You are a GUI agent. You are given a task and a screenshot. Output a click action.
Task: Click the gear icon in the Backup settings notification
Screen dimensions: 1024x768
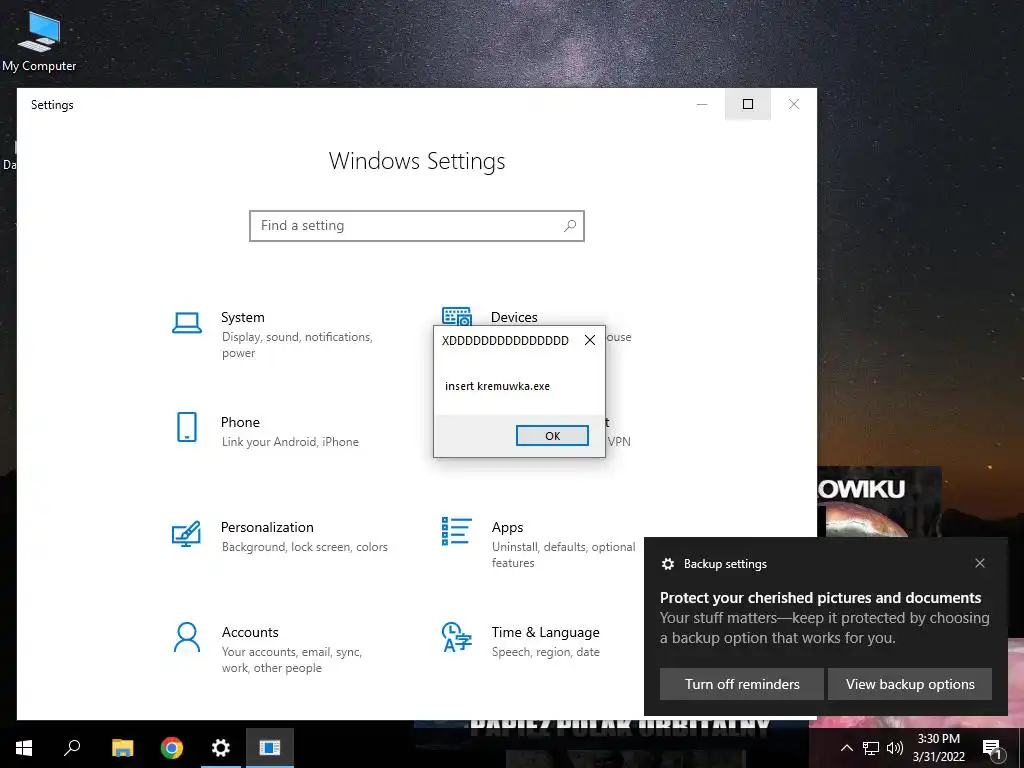[x=667, y=564]
